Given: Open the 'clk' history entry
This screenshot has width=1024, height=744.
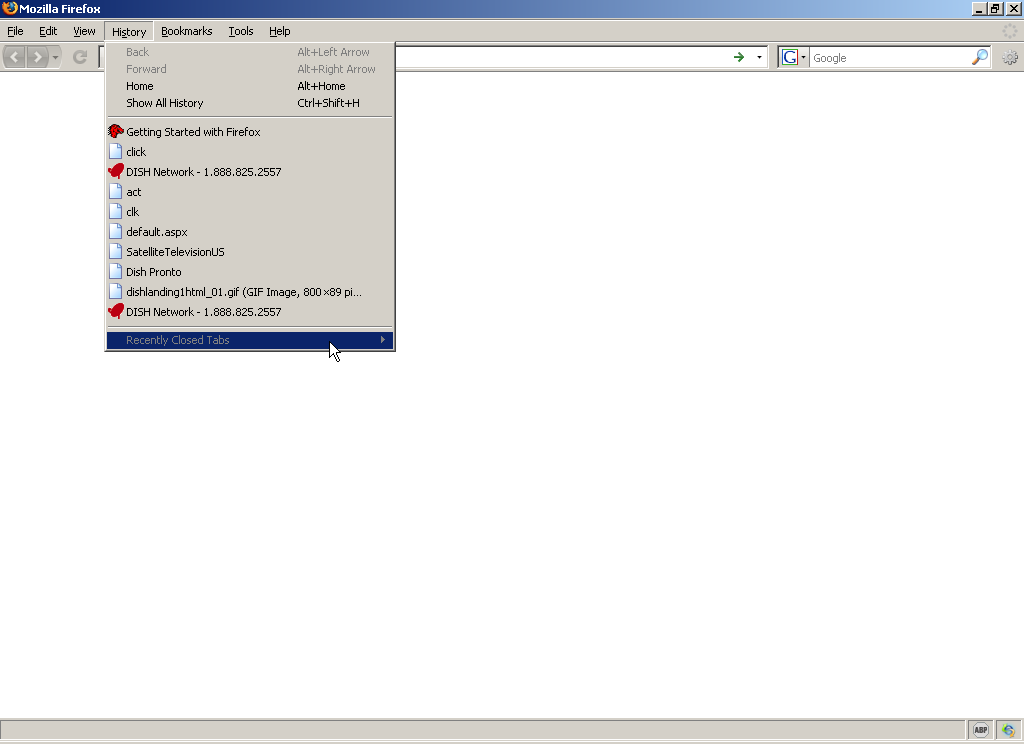Looking at the screenshot, I should tap(249, 212).
